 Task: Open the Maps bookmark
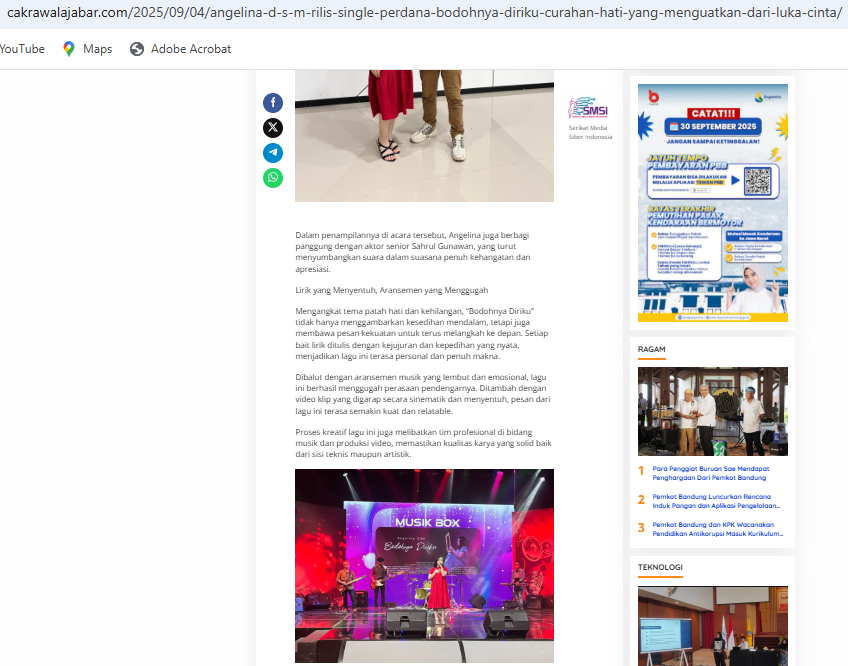(87, 49)
